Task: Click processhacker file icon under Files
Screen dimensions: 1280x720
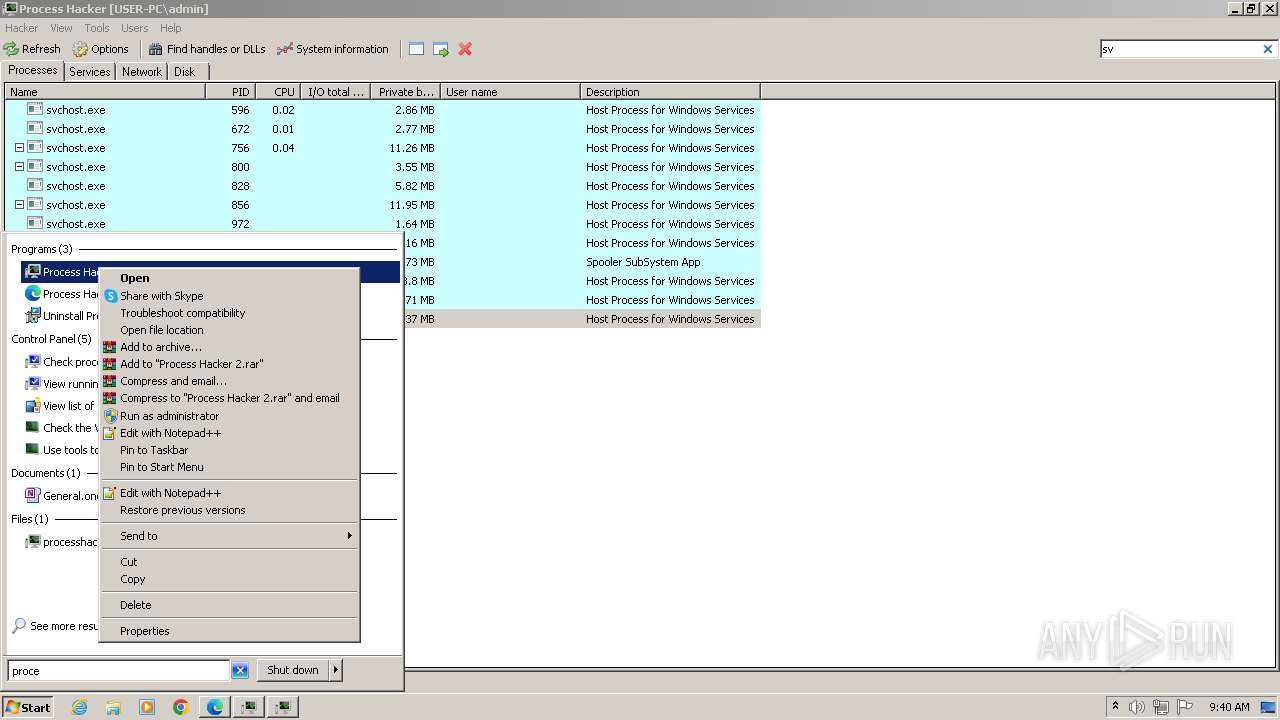Action: tap(33, 542)
